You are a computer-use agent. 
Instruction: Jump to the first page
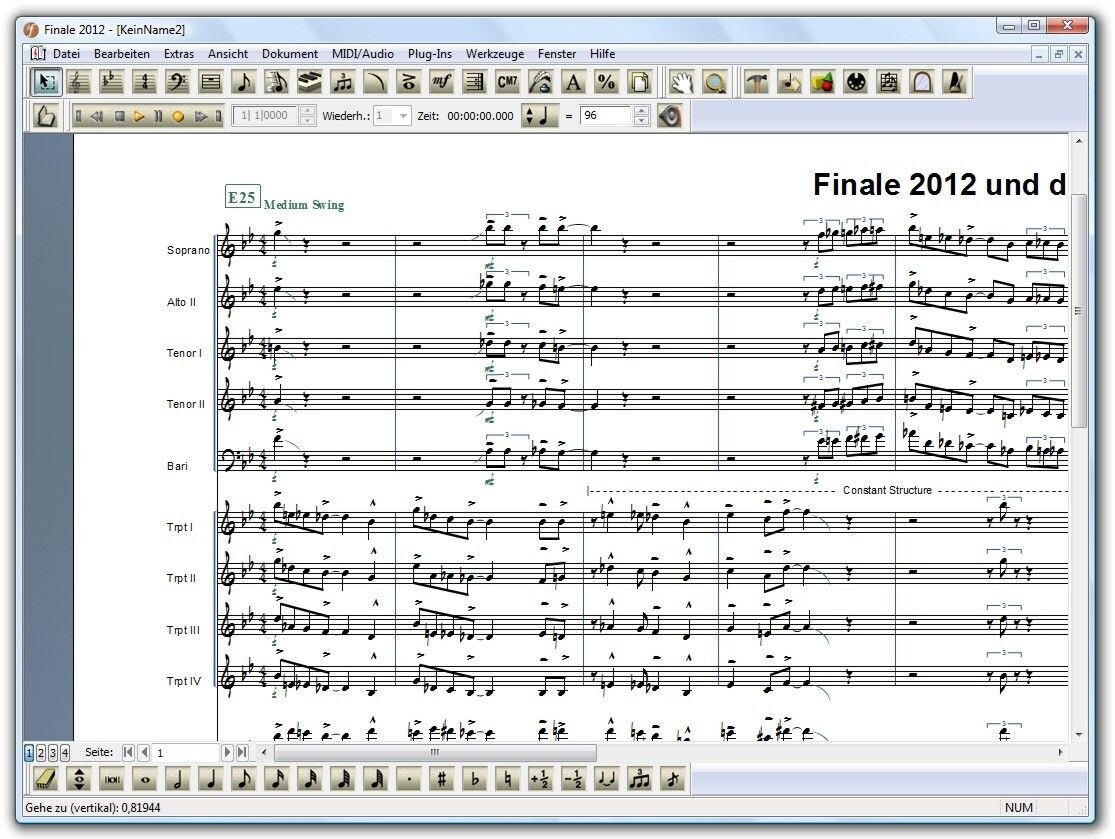[x=128, y=752]
